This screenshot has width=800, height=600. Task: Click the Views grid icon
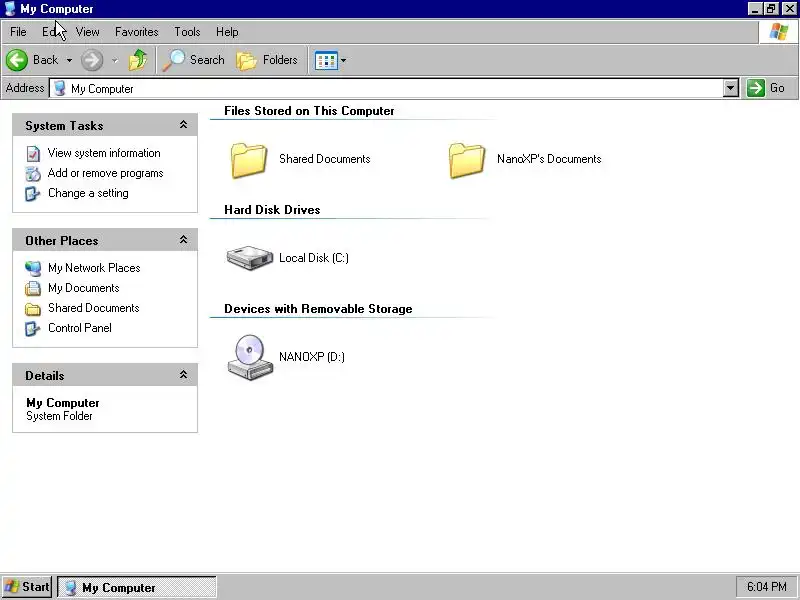click(326, 61)
